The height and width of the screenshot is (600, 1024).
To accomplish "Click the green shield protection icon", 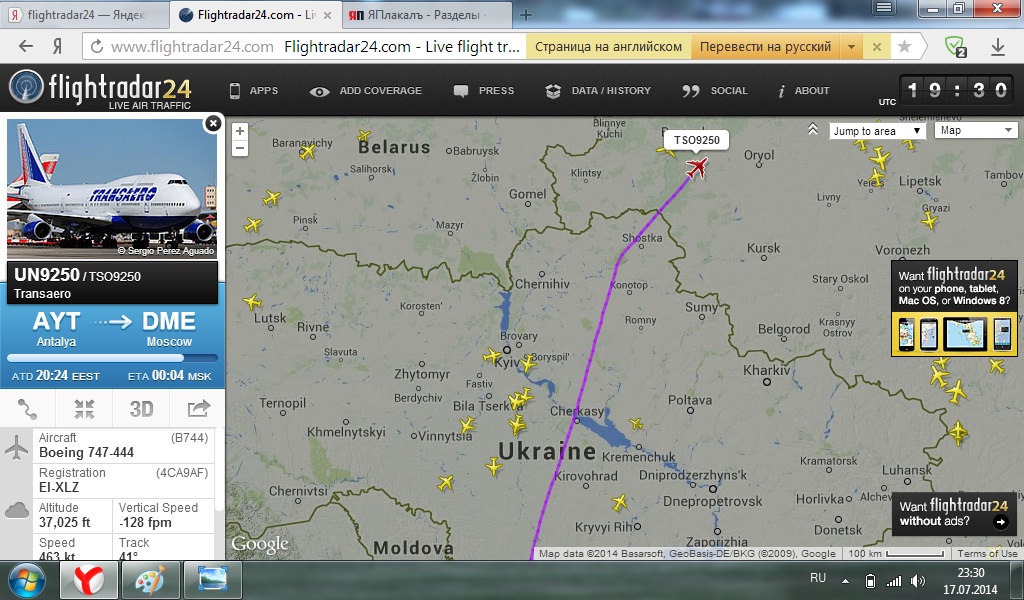I will click(x=955, y=46).
